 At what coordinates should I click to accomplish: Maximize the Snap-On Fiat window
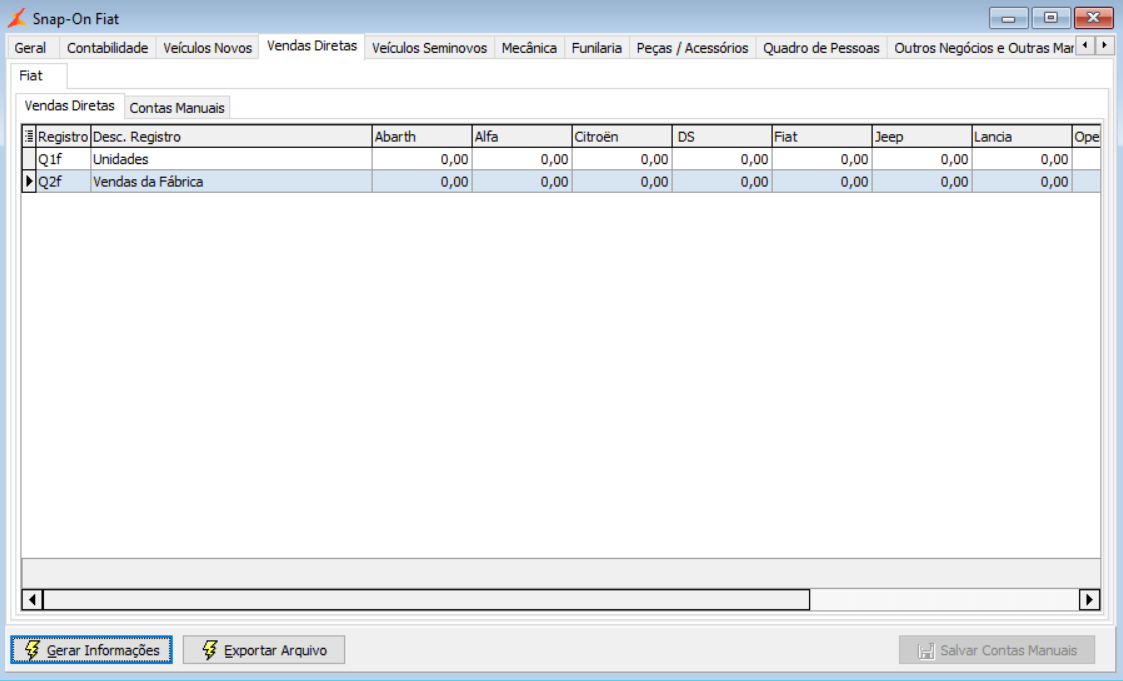tap(1051, 18)
